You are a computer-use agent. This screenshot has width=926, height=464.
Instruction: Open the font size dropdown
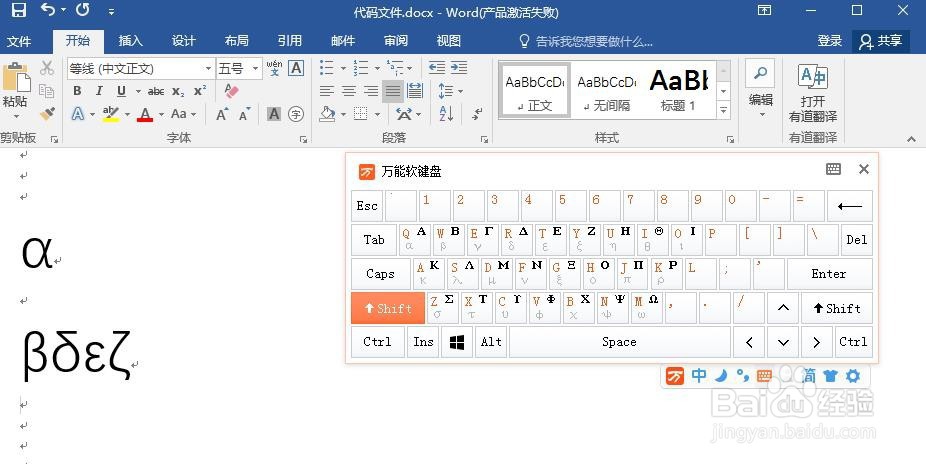pos(255,68)
